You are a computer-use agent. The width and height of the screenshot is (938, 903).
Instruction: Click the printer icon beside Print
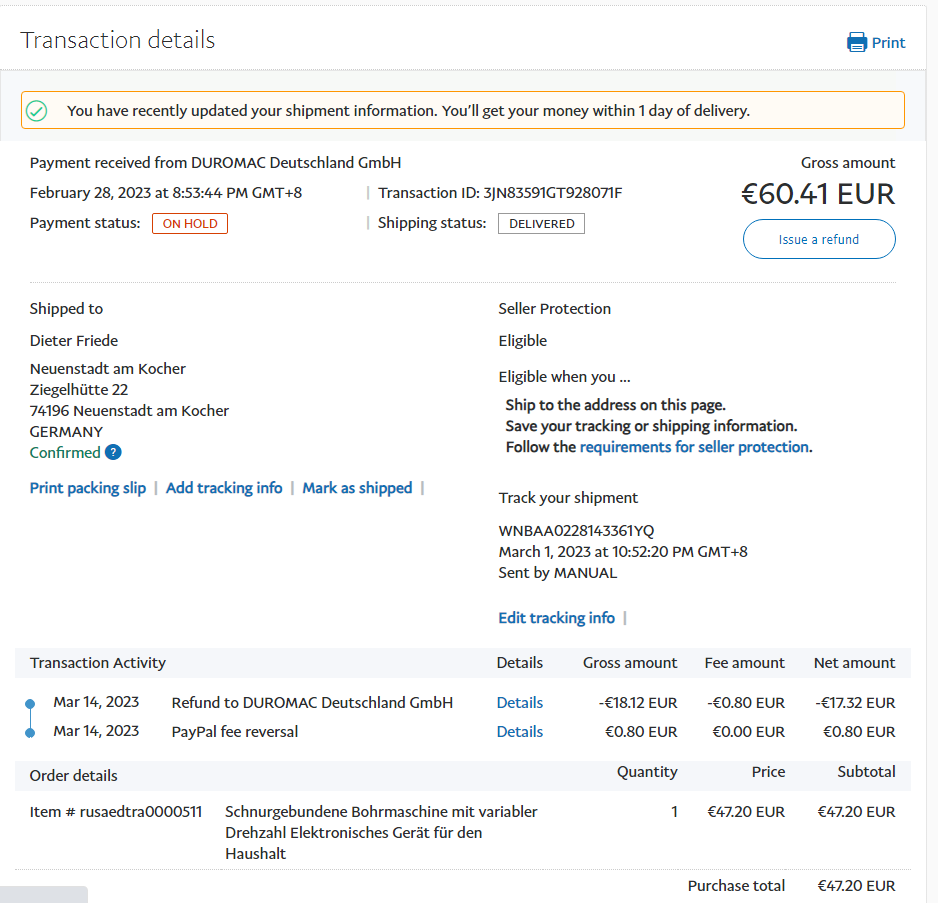(x=857, y=42)
